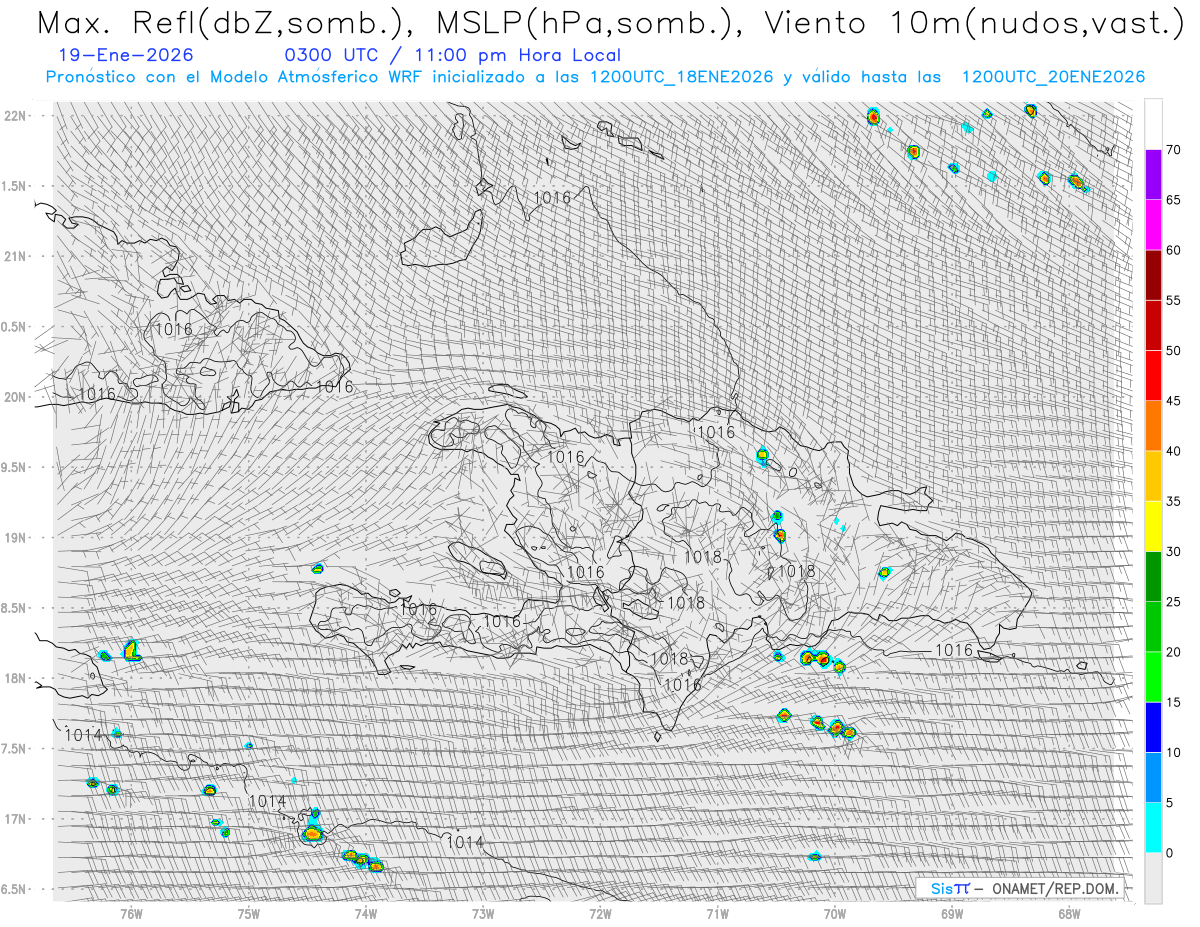Select the cyan 0-5 dBZ colorbar segment

[x=1153, y=828]
